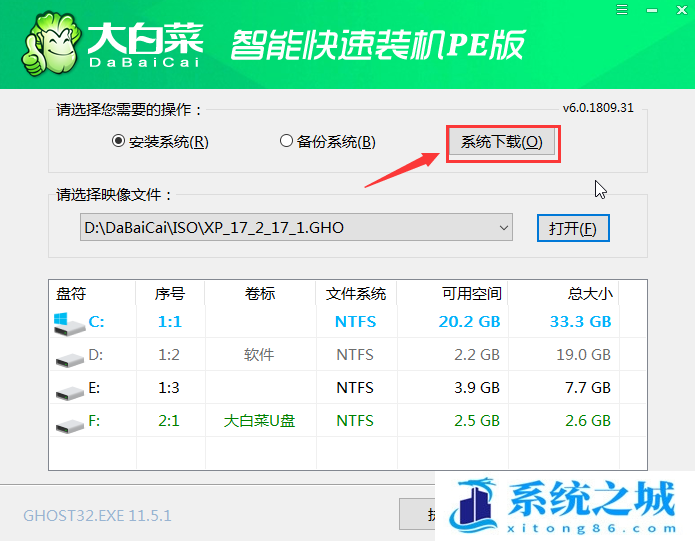
Task: Close the DaBaiCai installer window
Action: (x=682, y=10)
